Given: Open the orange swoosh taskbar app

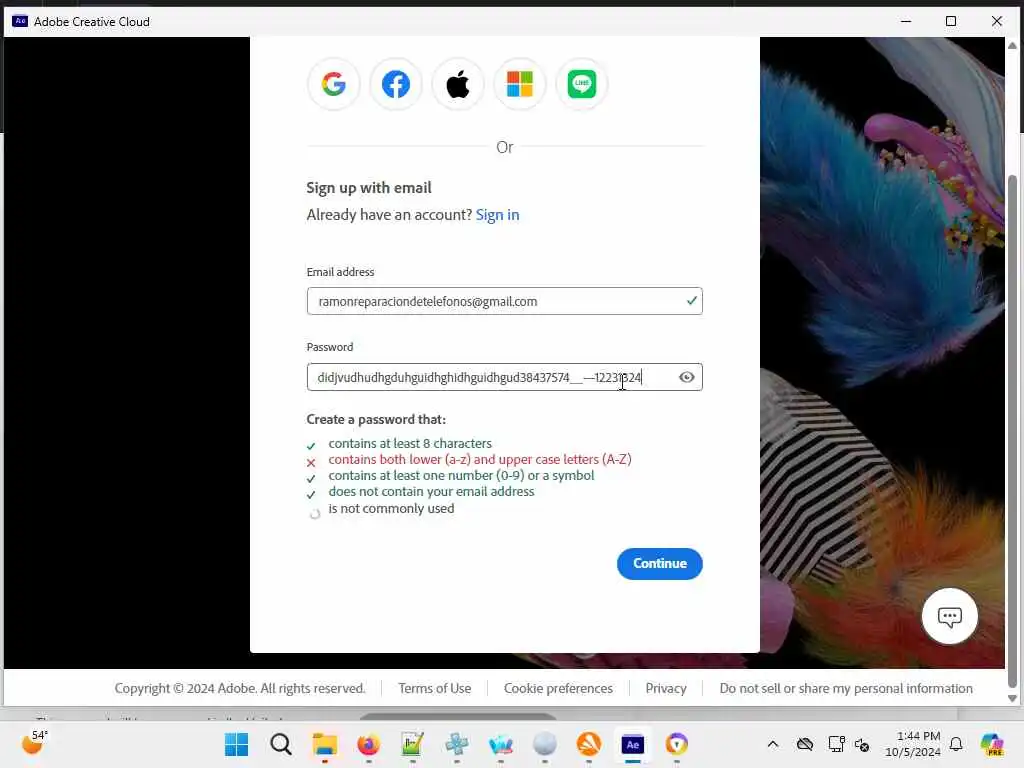Looking at the screenshot, I should pos(588,744).
